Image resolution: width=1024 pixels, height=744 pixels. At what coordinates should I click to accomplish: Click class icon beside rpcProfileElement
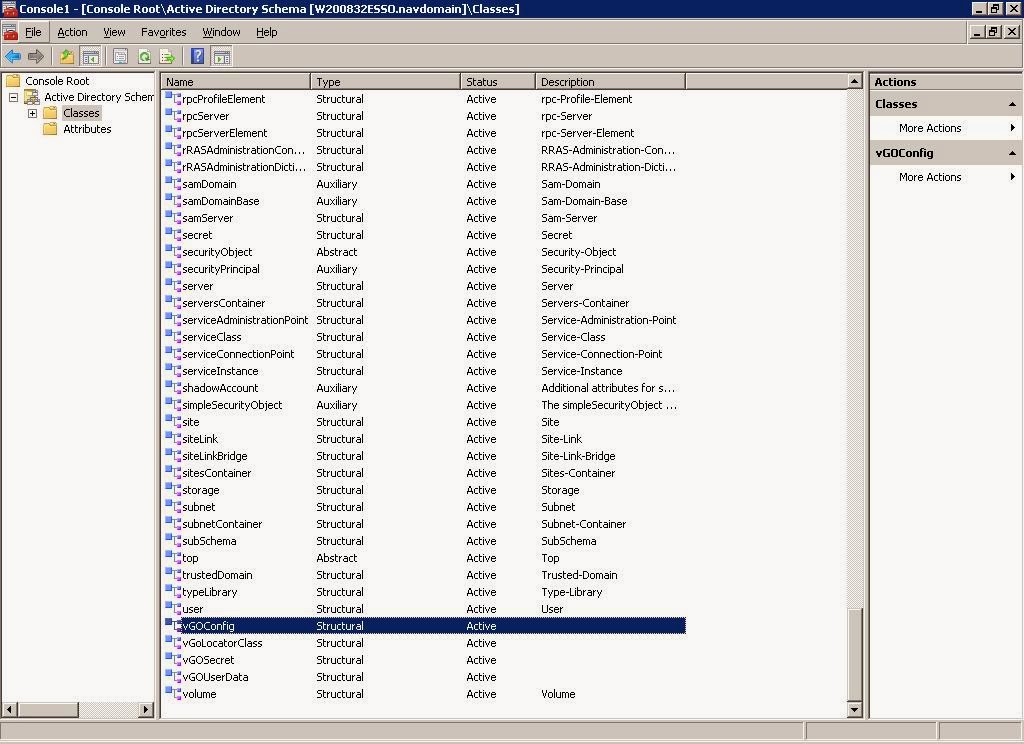[172, 98]
